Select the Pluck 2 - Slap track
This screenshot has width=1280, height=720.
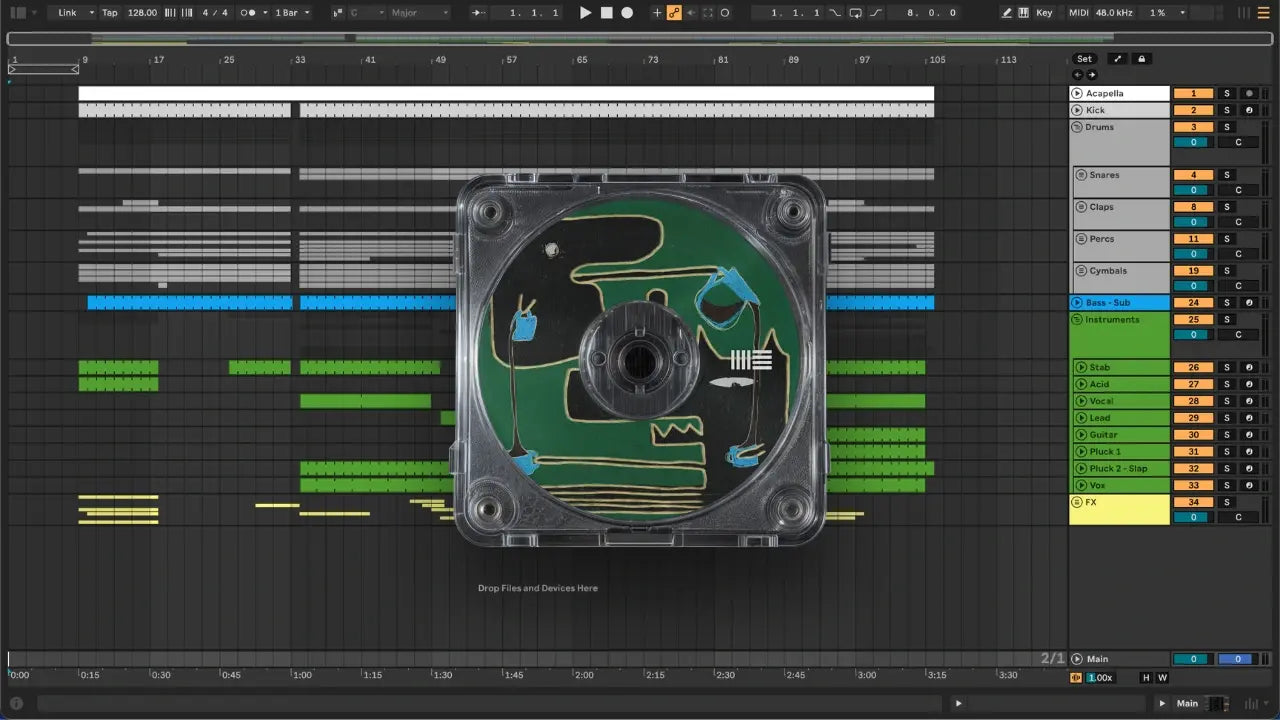tap(1120, 469)
